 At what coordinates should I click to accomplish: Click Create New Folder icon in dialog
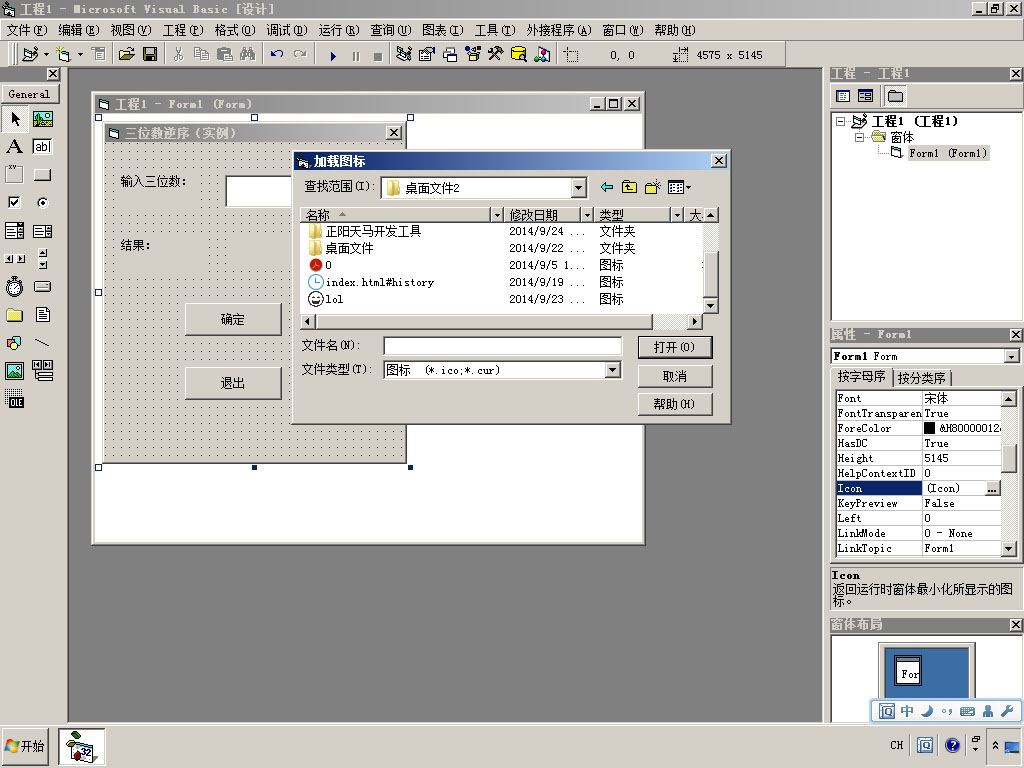click(652, 187)
